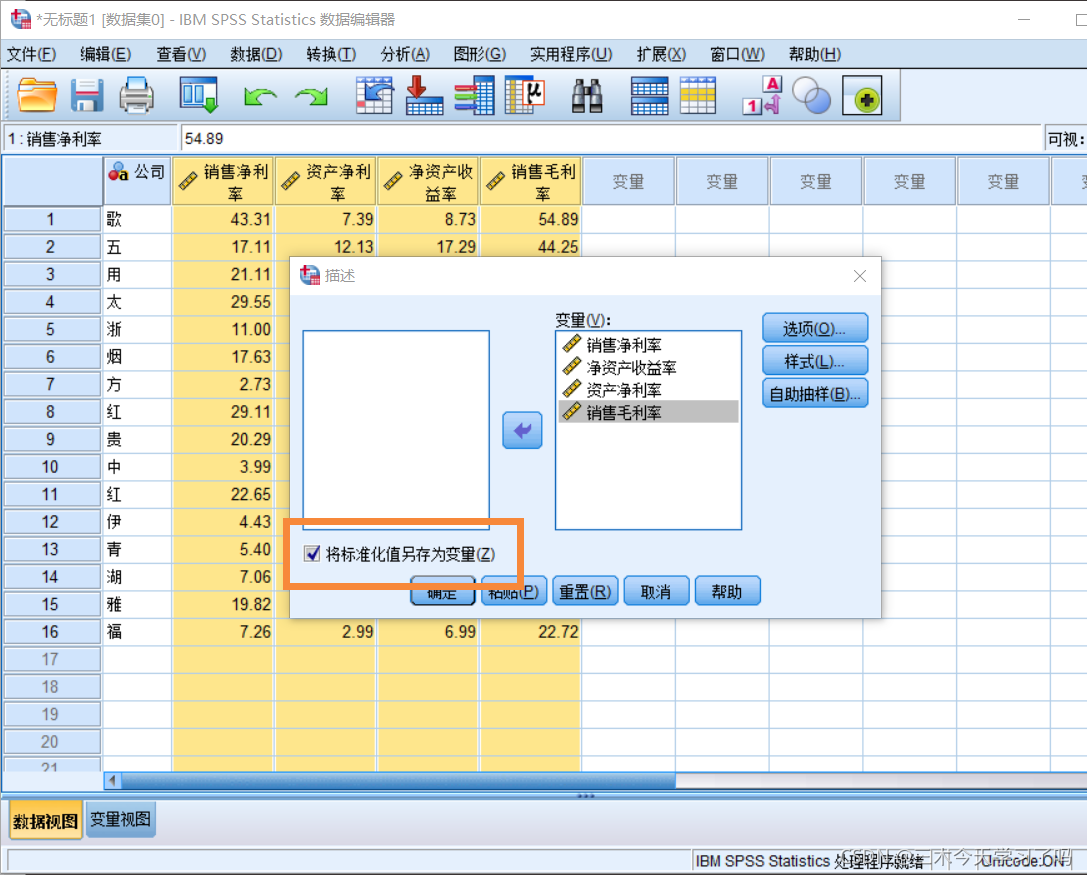Select row header number 16
The width and height of the screenshot is (1087, 875).
coord(51,632)
